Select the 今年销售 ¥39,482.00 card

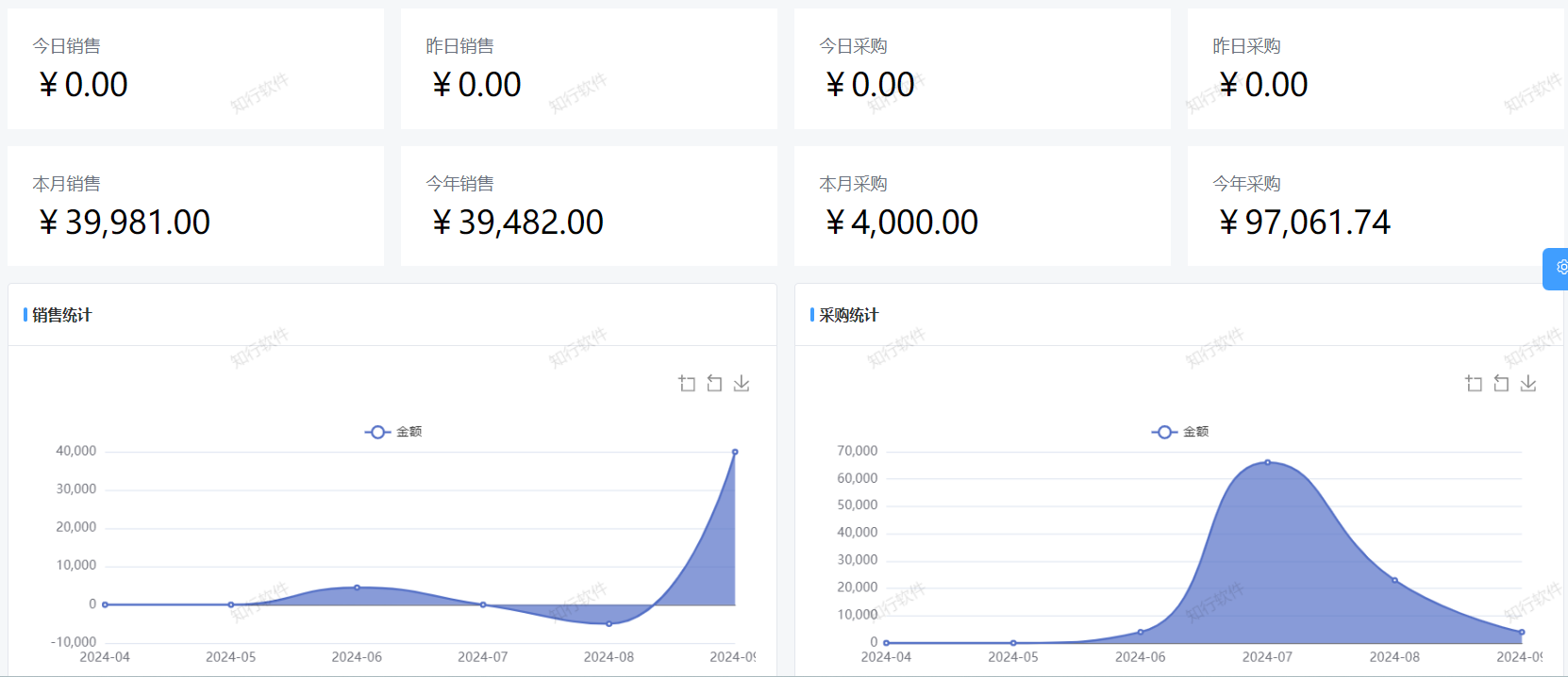click(x=589, y=206)
